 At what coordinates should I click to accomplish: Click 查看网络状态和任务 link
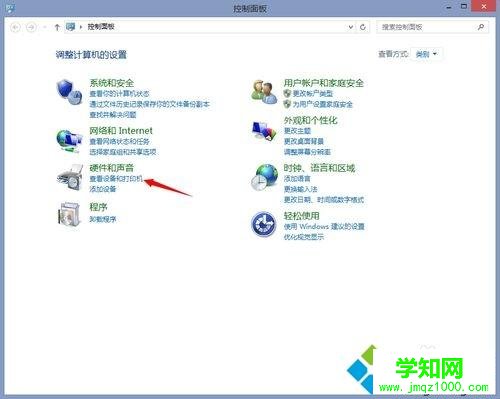tap(119, 142)
